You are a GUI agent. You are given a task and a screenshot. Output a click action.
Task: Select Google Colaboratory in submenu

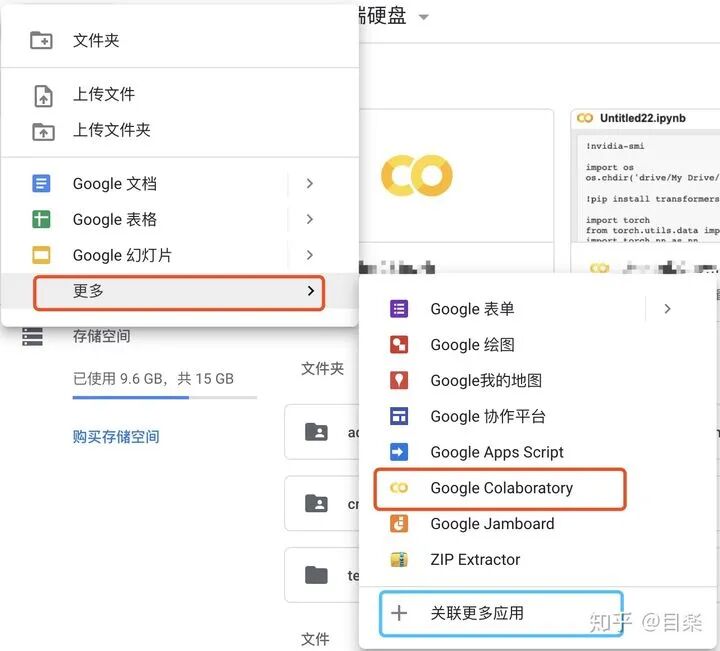click(537, 488)
